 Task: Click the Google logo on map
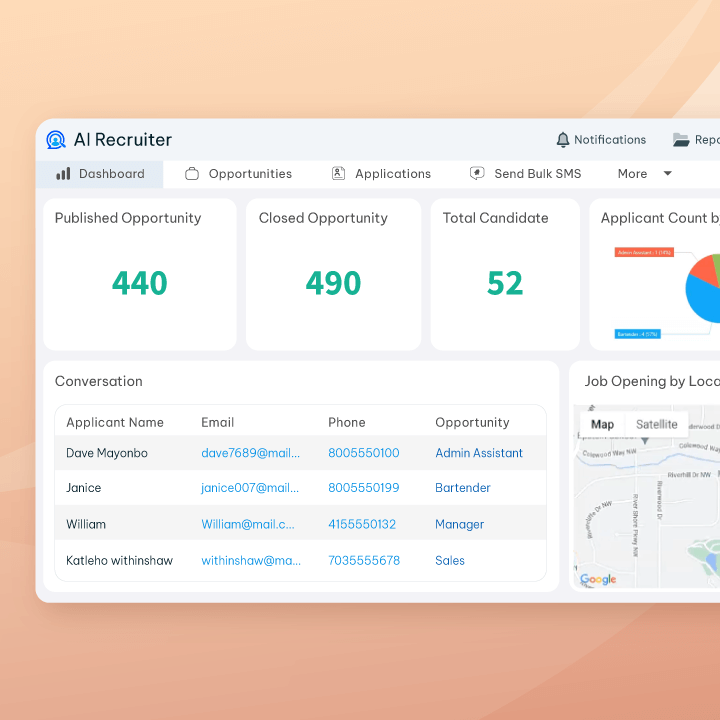tap(598, 580)
